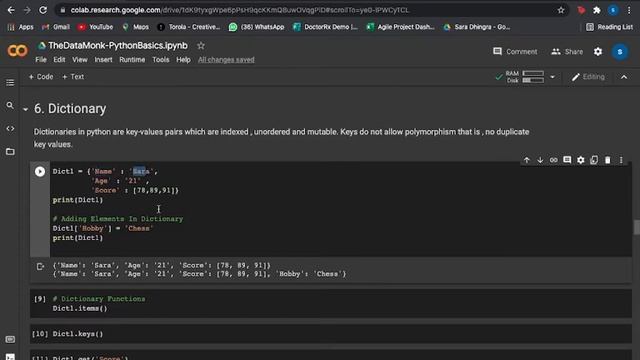640x360 pixels.
Task: Click the browser address bar URL
Action: click(240, 10)
